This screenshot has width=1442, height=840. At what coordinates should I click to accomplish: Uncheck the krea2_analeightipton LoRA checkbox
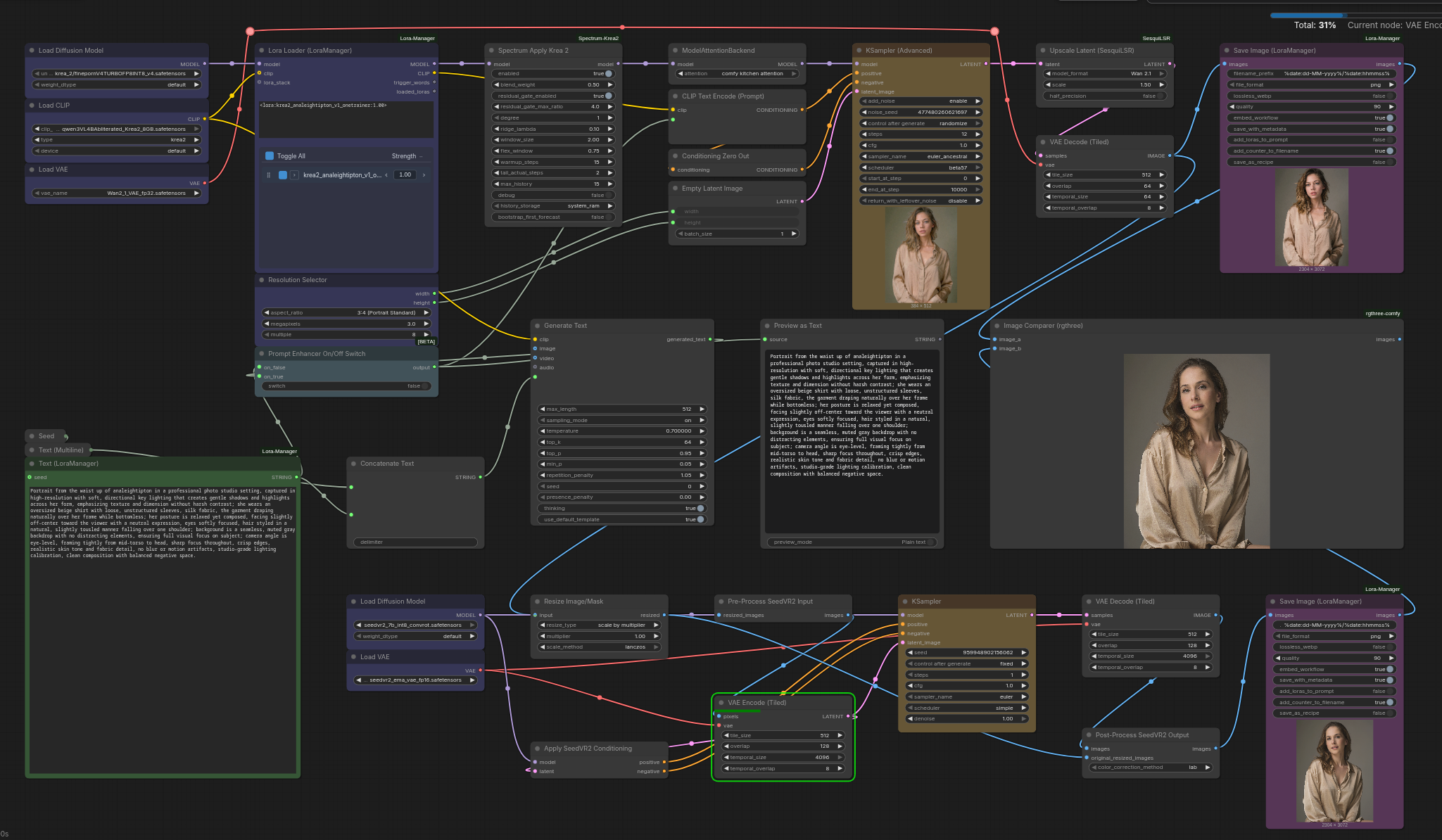point(283,175)
